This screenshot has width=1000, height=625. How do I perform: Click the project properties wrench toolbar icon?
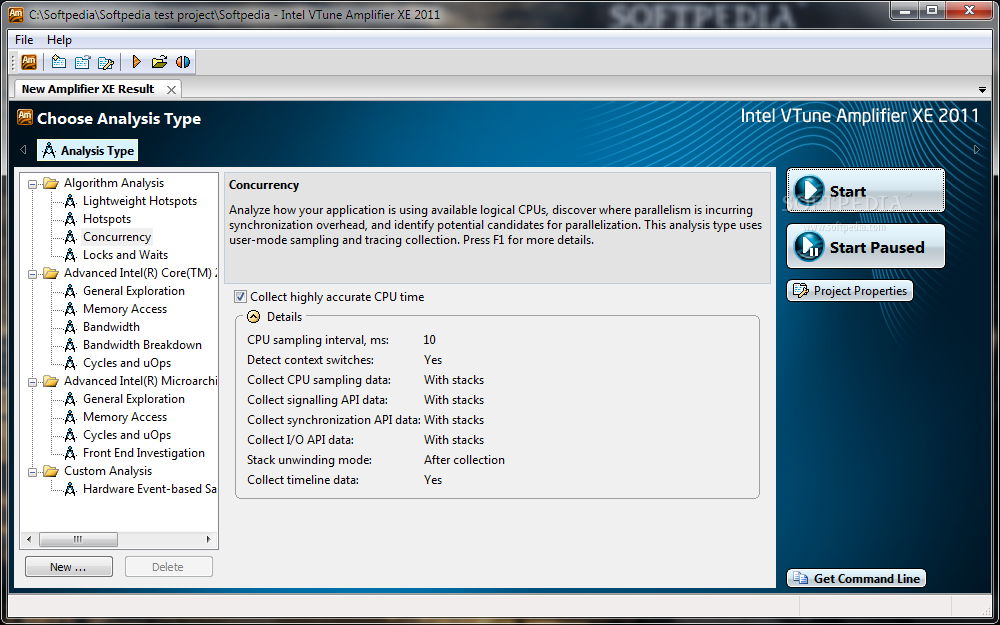[106, 62]
